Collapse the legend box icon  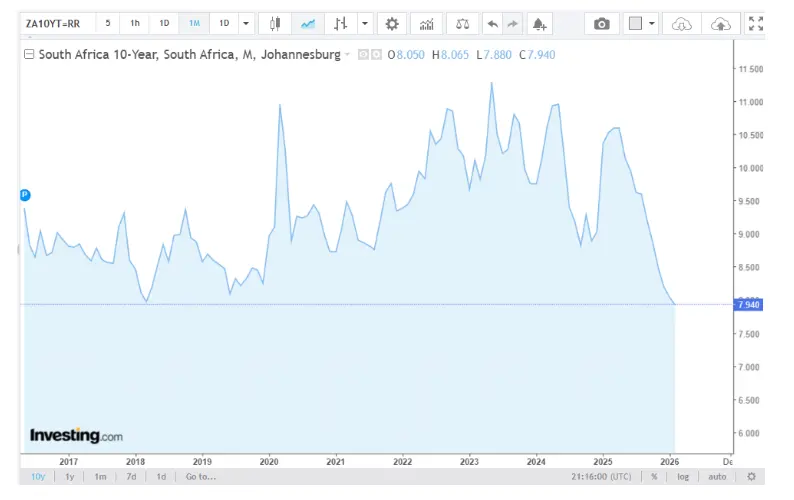pos(29,54)
